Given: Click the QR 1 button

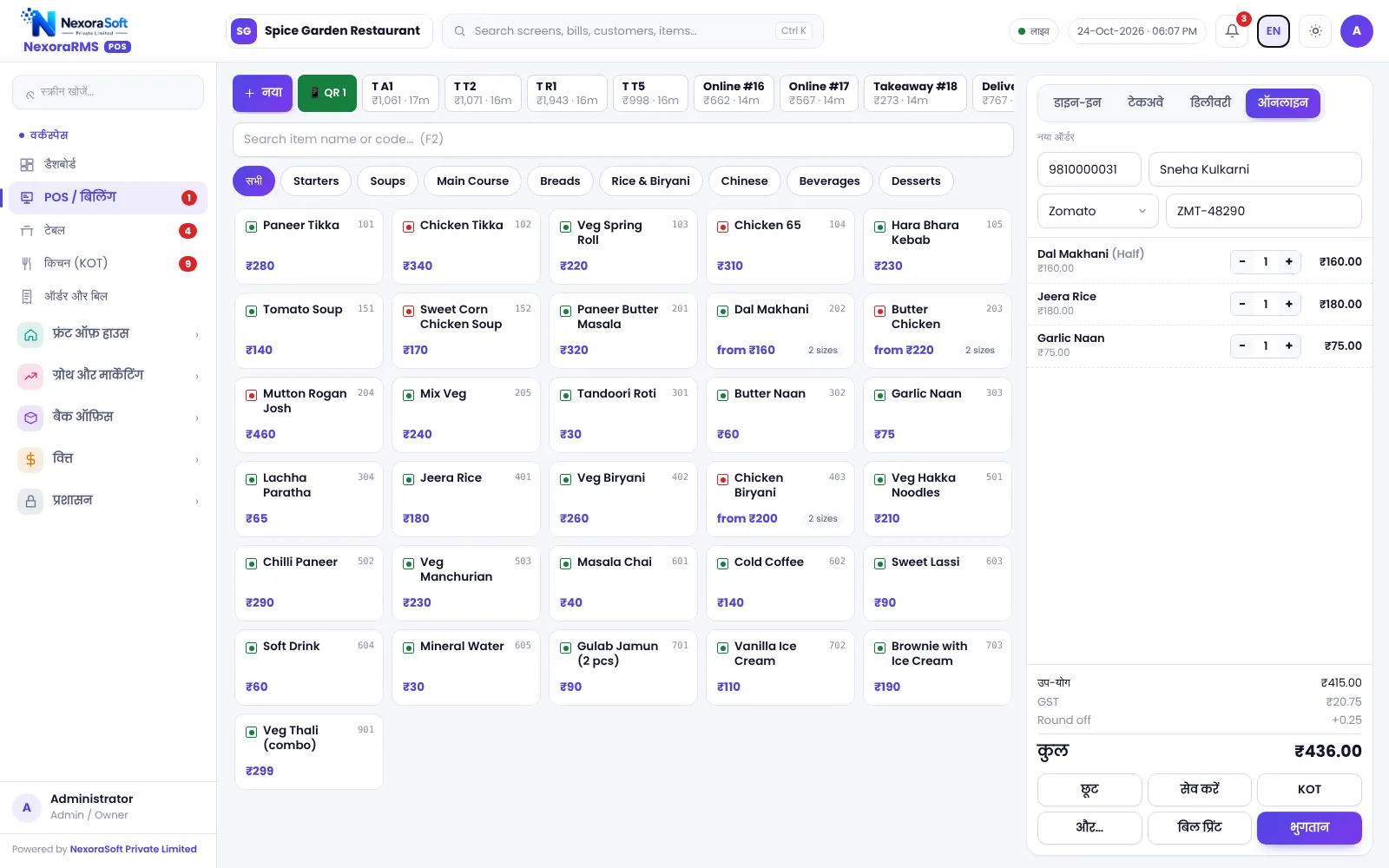Looking at the screenshot, I should 327,93.
